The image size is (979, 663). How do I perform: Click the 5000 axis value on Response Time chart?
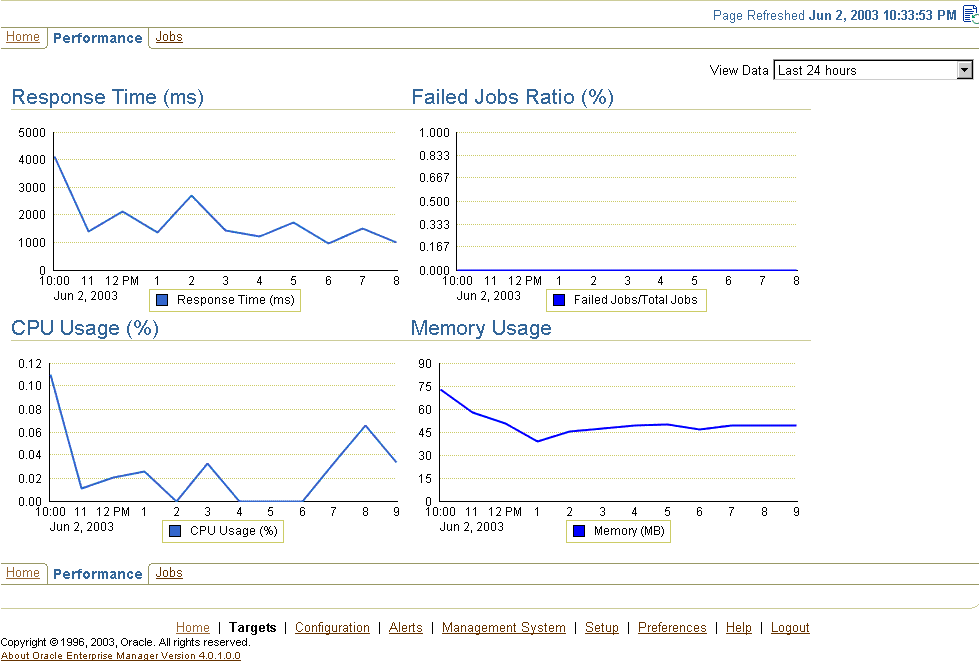(32, 132)
